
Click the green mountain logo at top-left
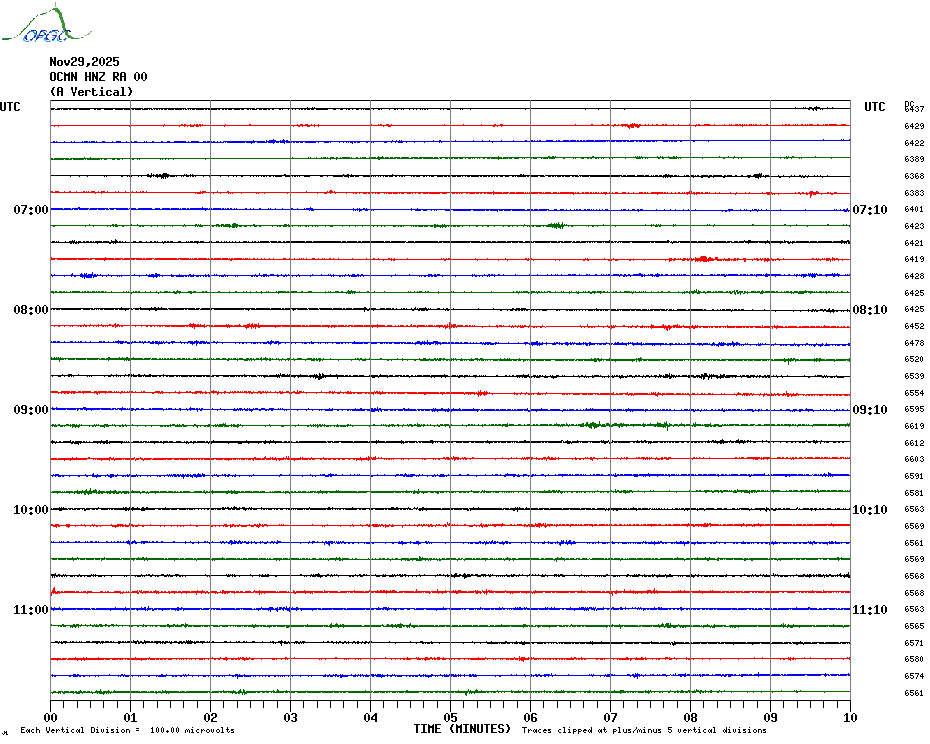point(47,24)
